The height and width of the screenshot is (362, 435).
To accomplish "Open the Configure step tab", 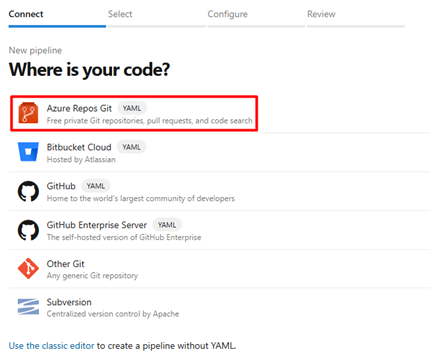I will point(256,17).
